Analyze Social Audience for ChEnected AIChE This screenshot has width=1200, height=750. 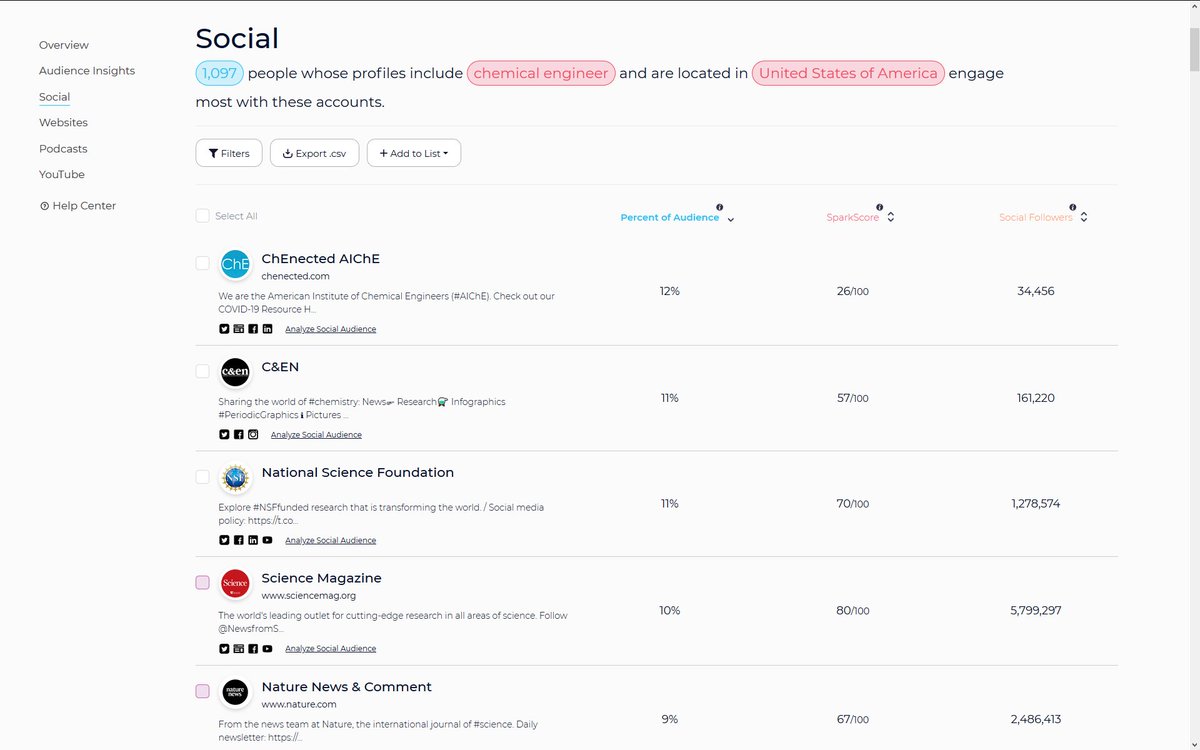point(331,329)
